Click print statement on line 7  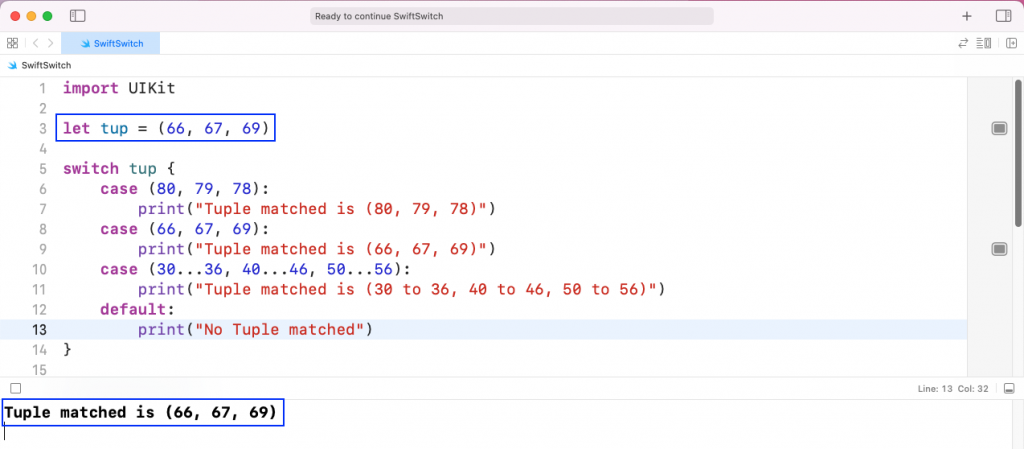pos(317,209)
